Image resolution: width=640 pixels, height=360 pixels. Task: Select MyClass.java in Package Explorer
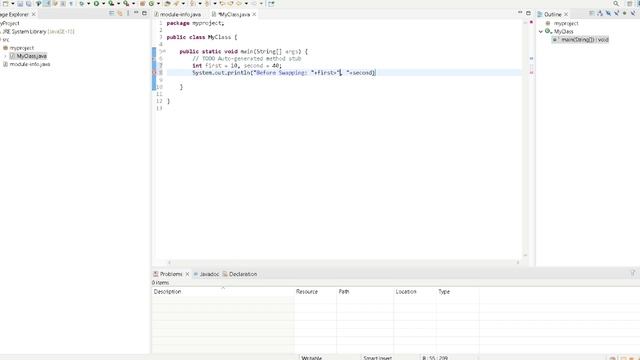pyautogui.click(x=28, y=56)
